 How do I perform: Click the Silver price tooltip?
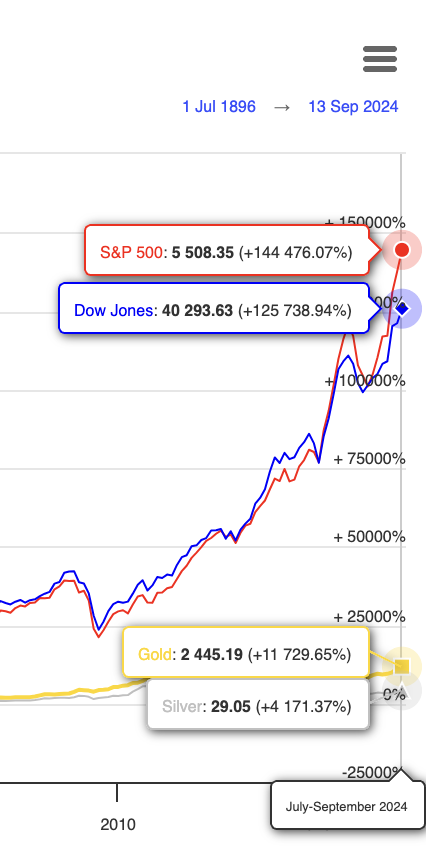coord(258,705)
